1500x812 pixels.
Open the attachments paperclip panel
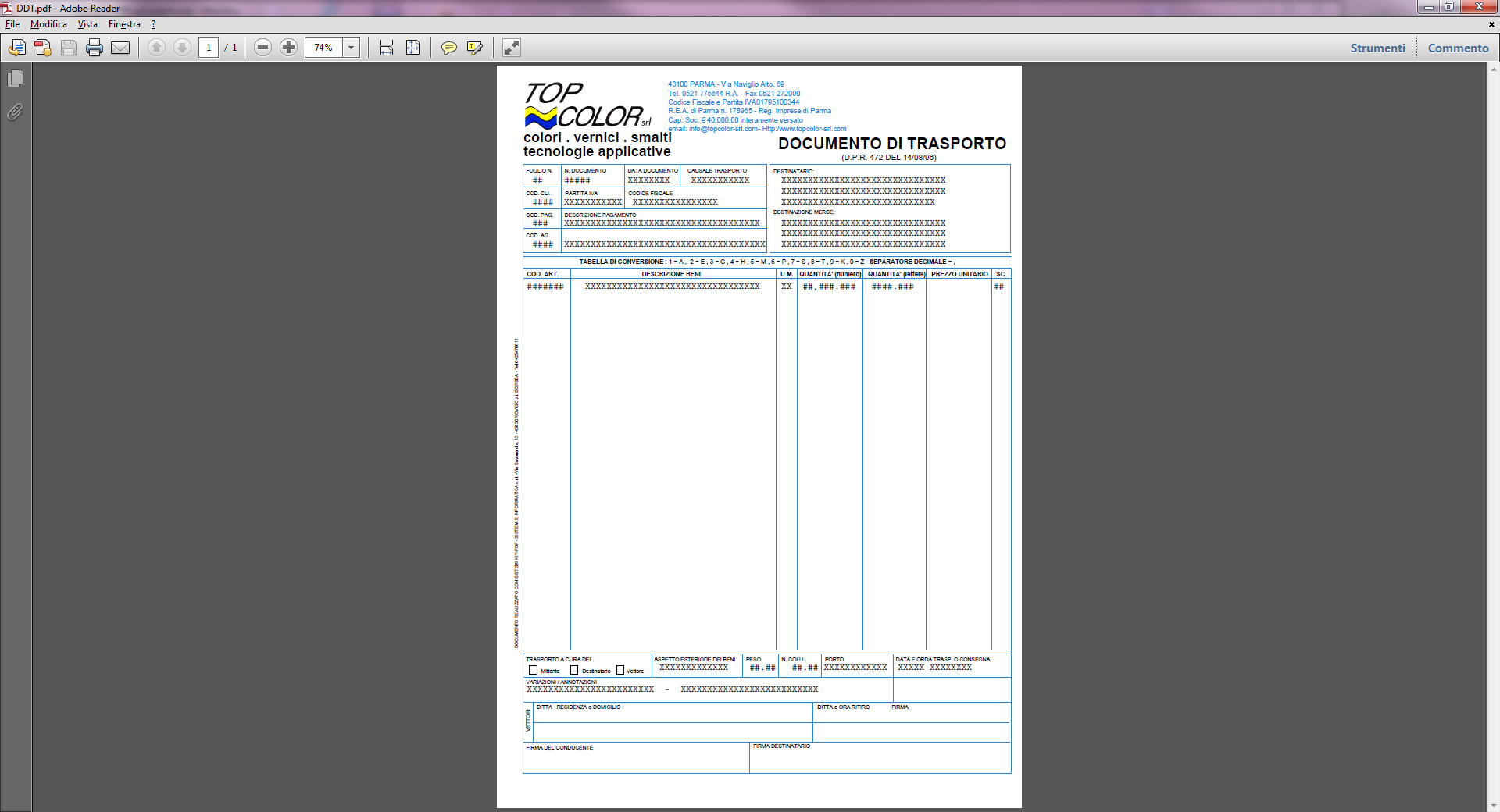[15, 112]
